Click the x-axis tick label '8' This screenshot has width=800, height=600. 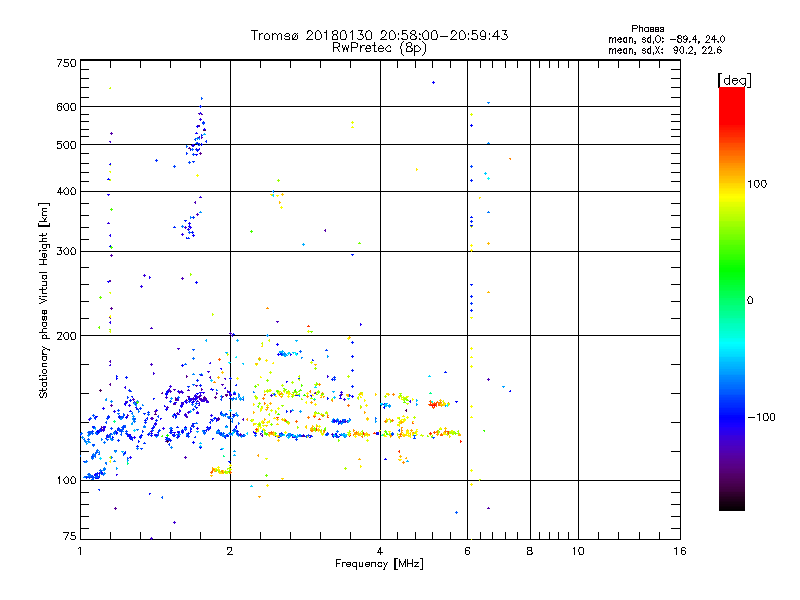530,551
